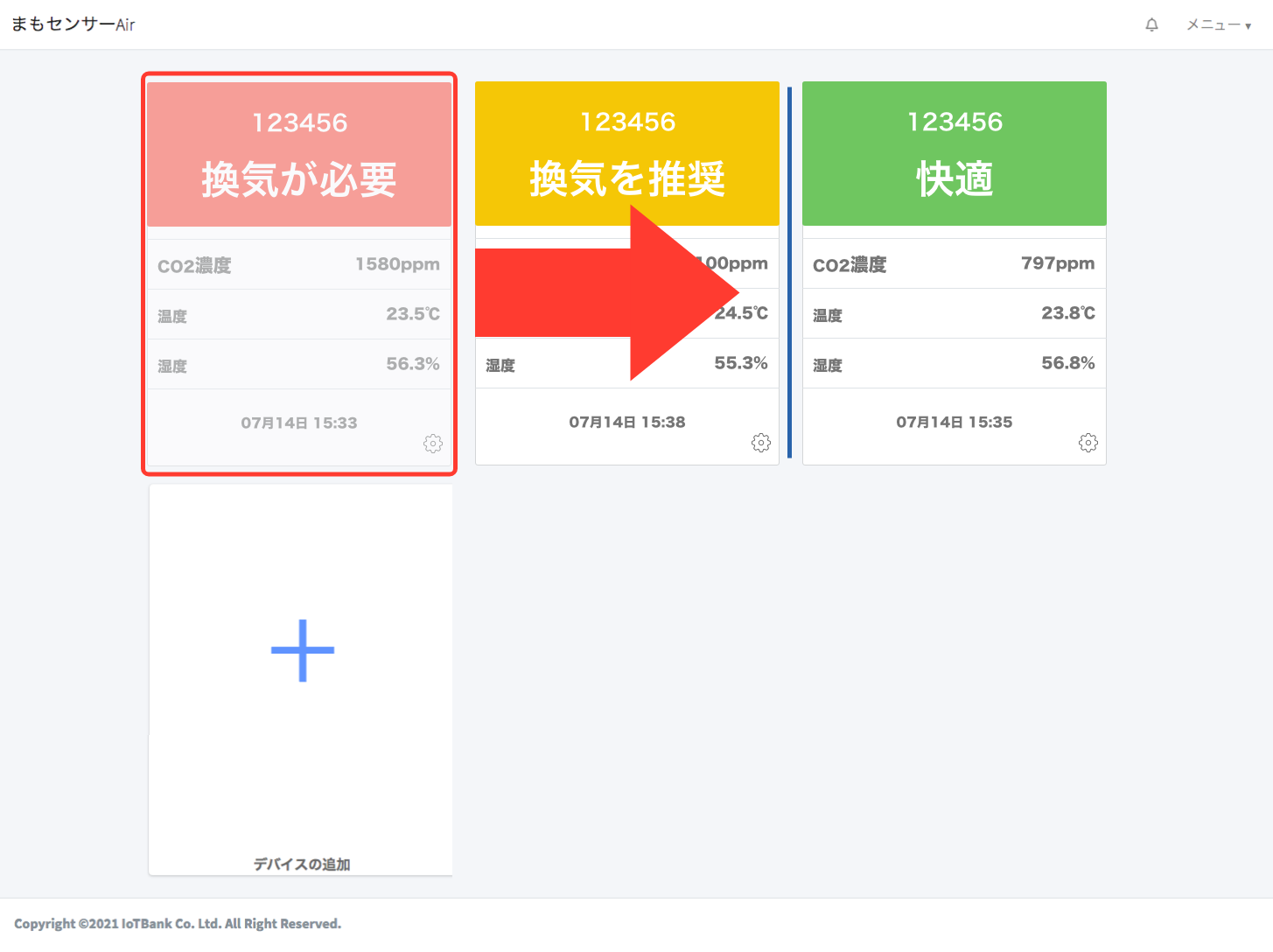Screen dimensions: 1273x952
Task: Click the 23.5℃ temperature value
Action: coord(413,314)
